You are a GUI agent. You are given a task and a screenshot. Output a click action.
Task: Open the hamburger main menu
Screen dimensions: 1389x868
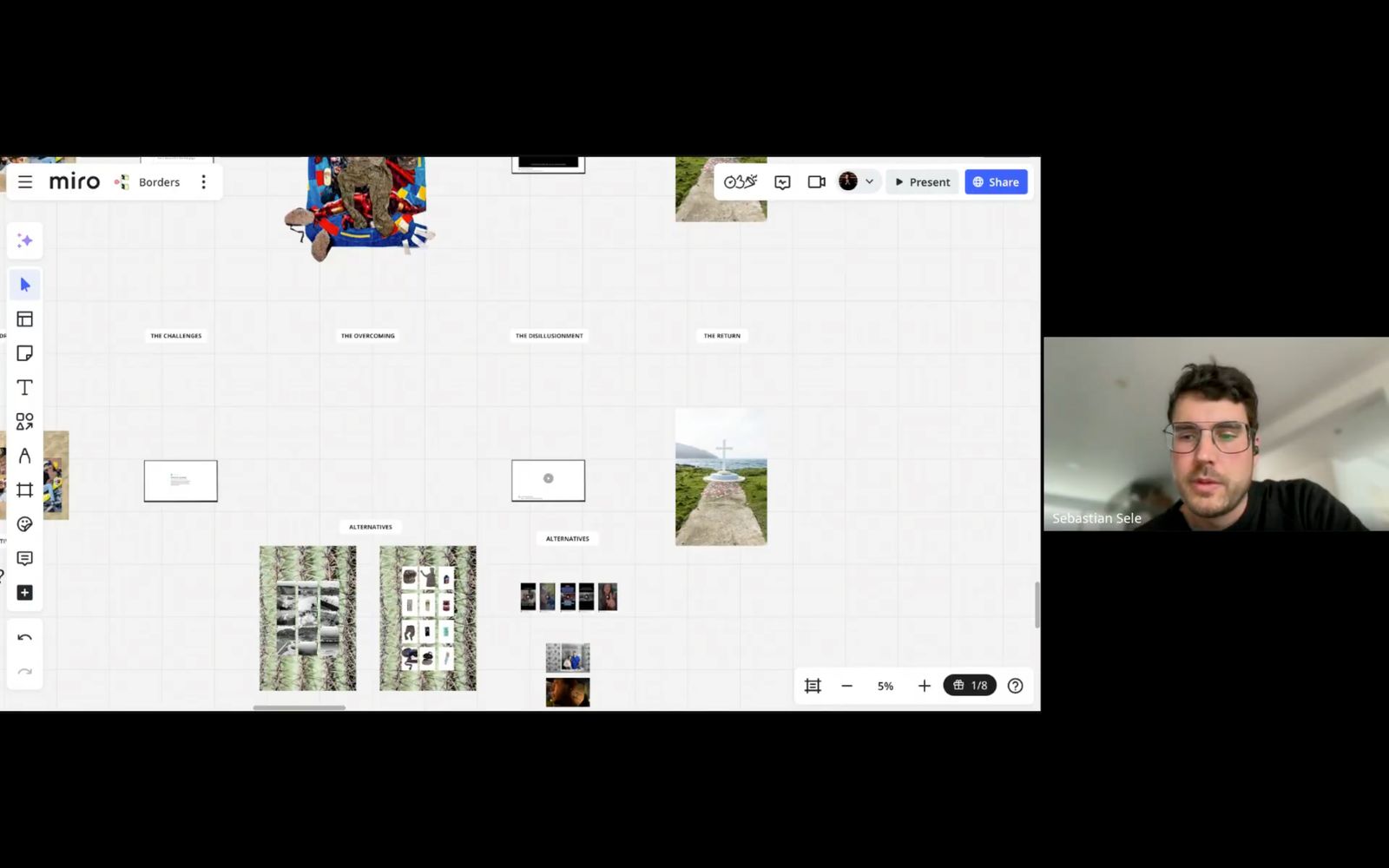click(x=25, y=182)
